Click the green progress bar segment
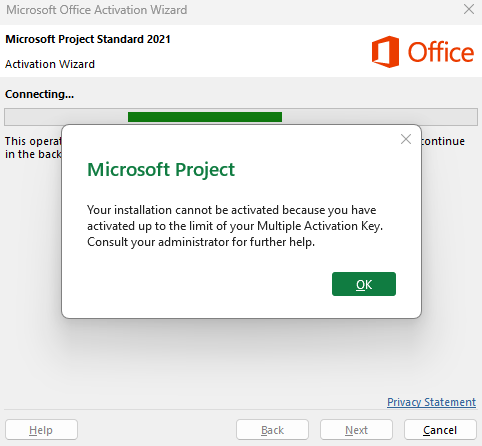Viewport: 482px width, 446px height. (205, 117)
